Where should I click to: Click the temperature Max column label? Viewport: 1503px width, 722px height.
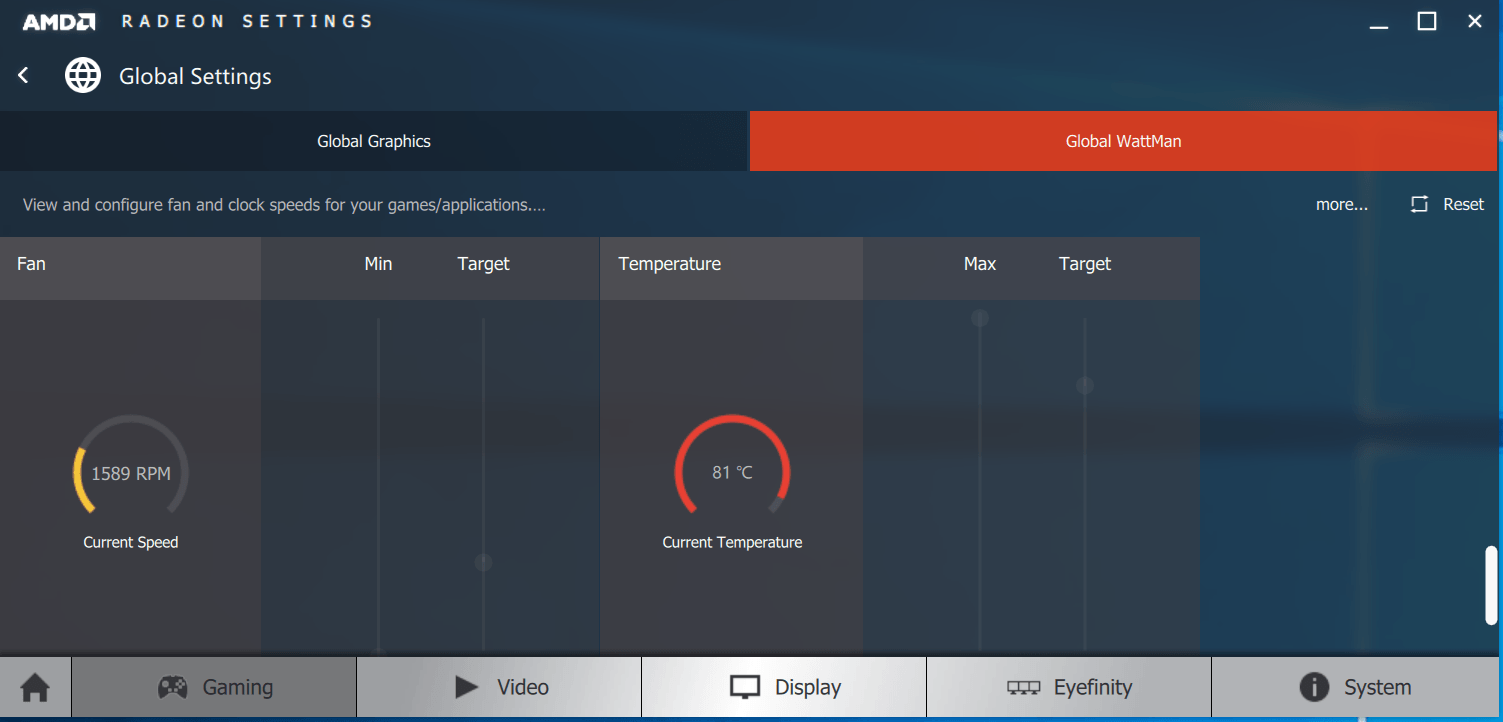coord(980,264)
